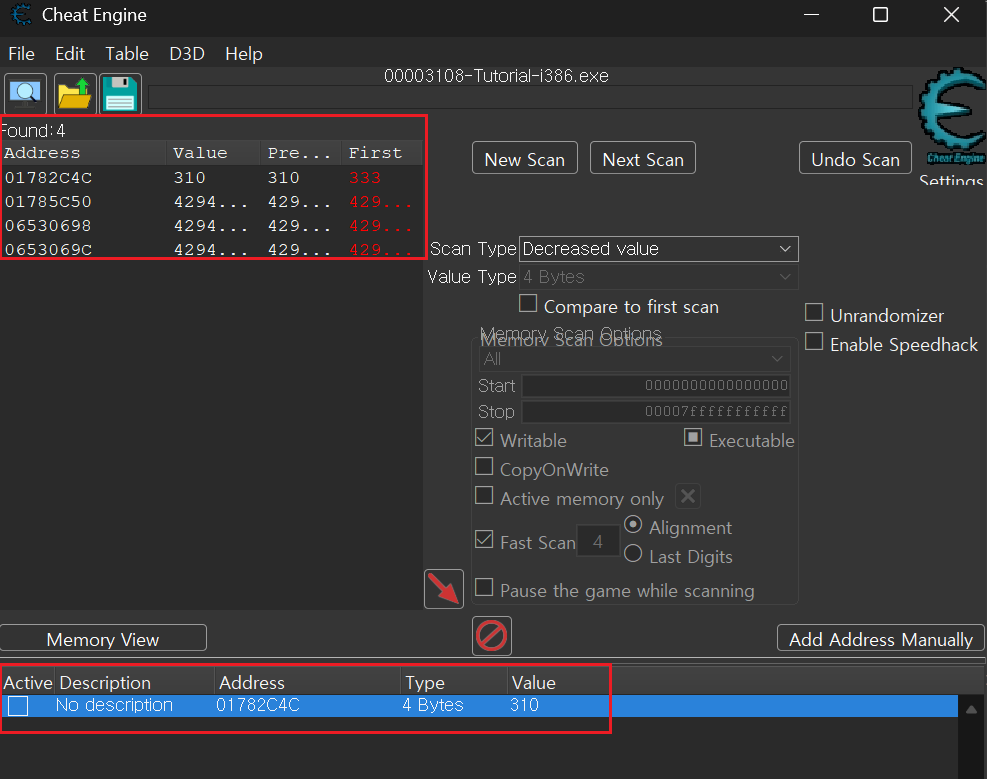Open the memory region All dropdown

[x=635, y=359]
